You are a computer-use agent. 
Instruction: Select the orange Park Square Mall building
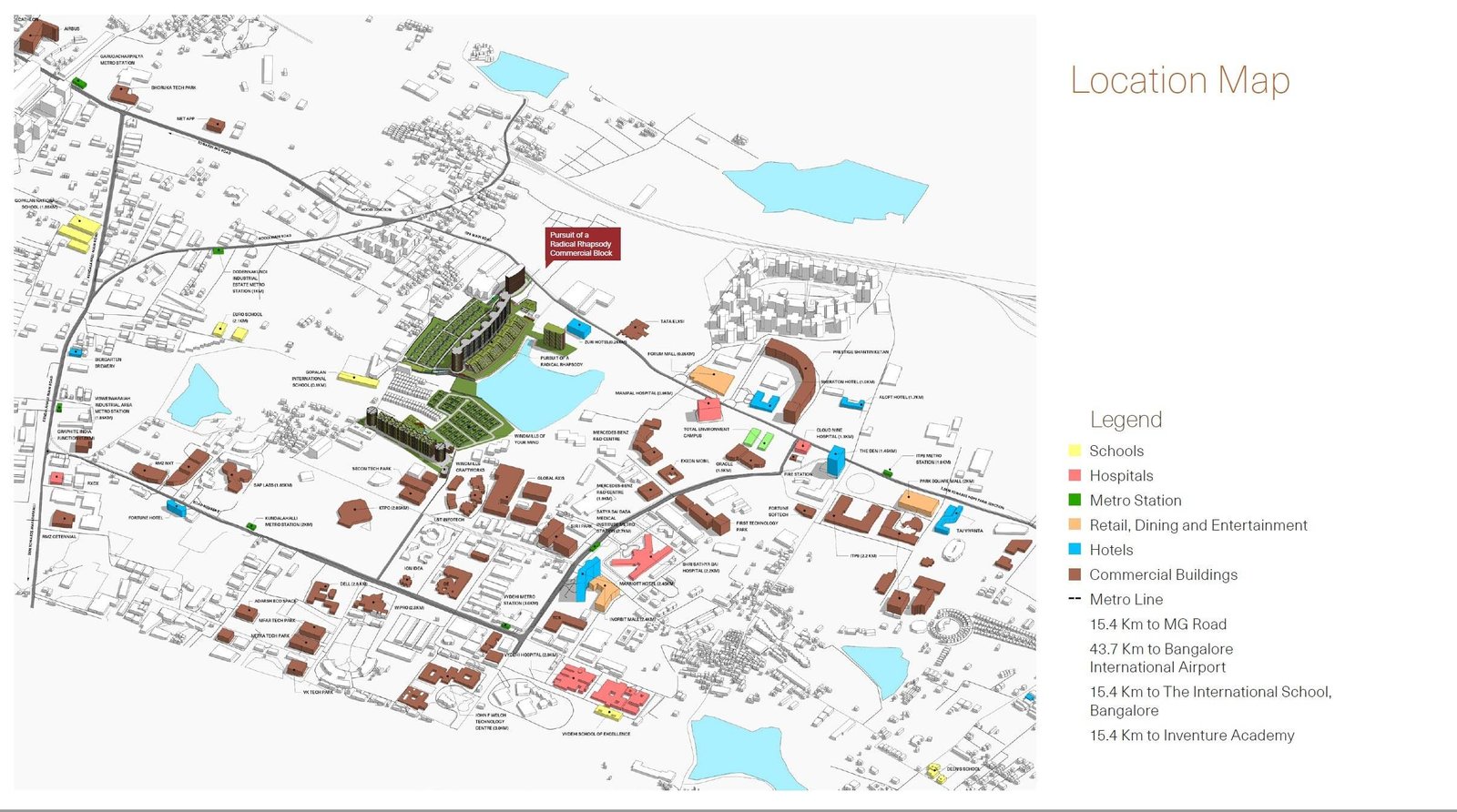(x=918, y=502)
